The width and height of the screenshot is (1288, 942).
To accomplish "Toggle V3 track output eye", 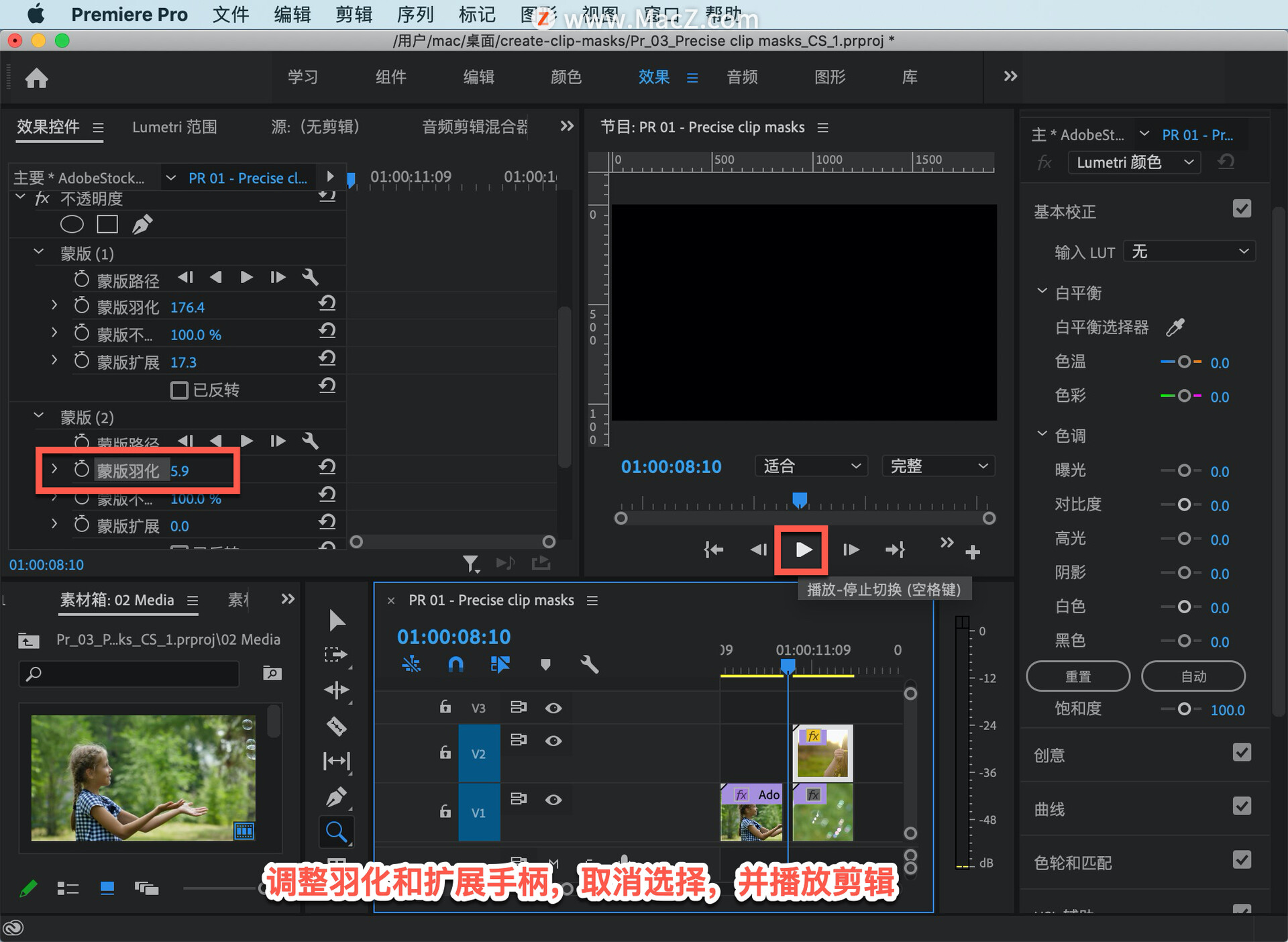I will coord(553,708).
